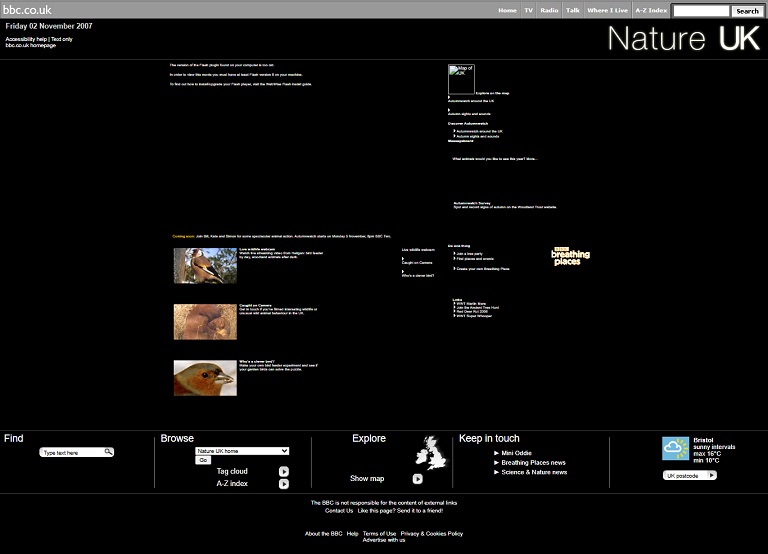Open the Privacy & Cookies Policy link
This screenshot has width=768, height=554.
click(432, 534)
